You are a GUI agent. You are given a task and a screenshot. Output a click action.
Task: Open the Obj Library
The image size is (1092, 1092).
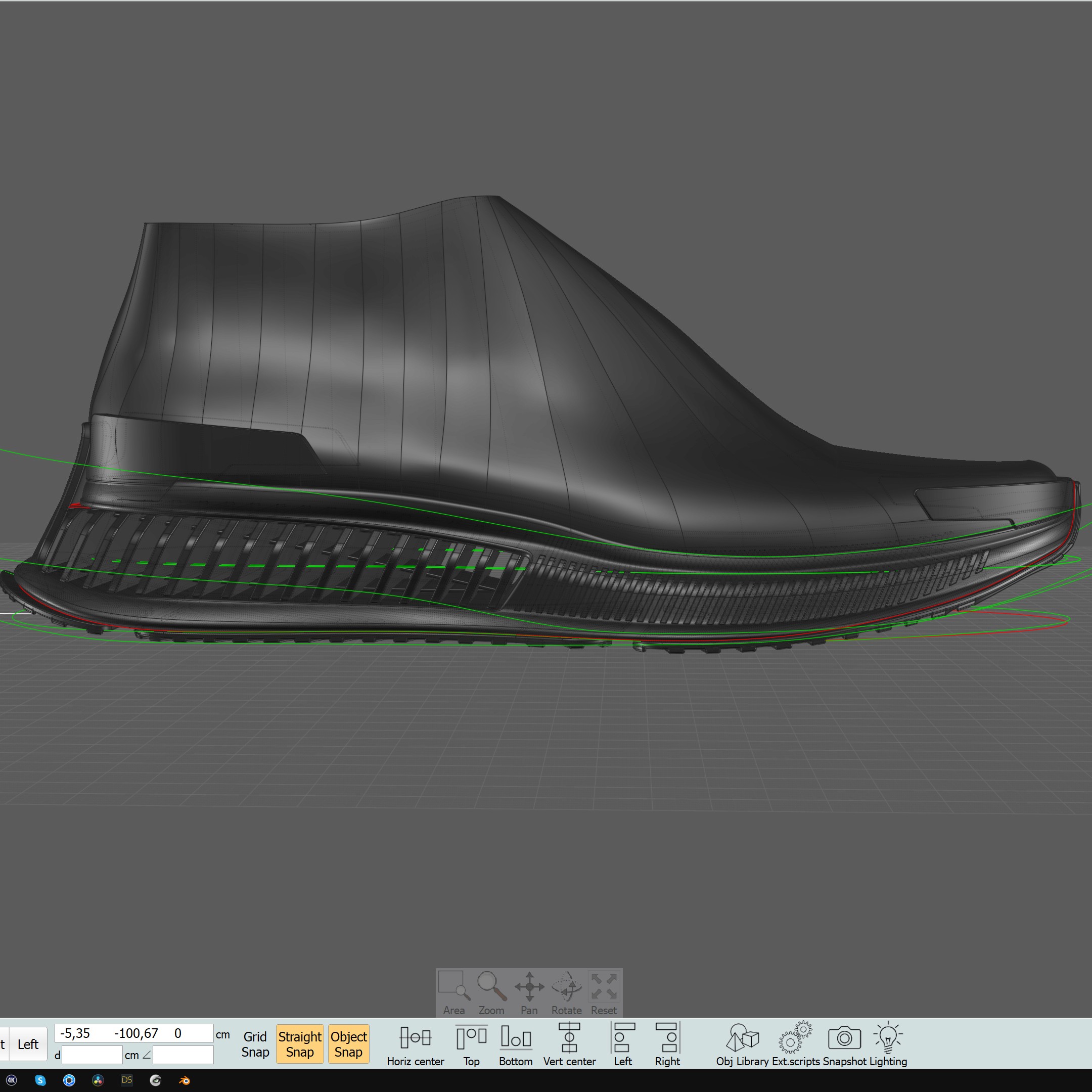[742, 1043]
